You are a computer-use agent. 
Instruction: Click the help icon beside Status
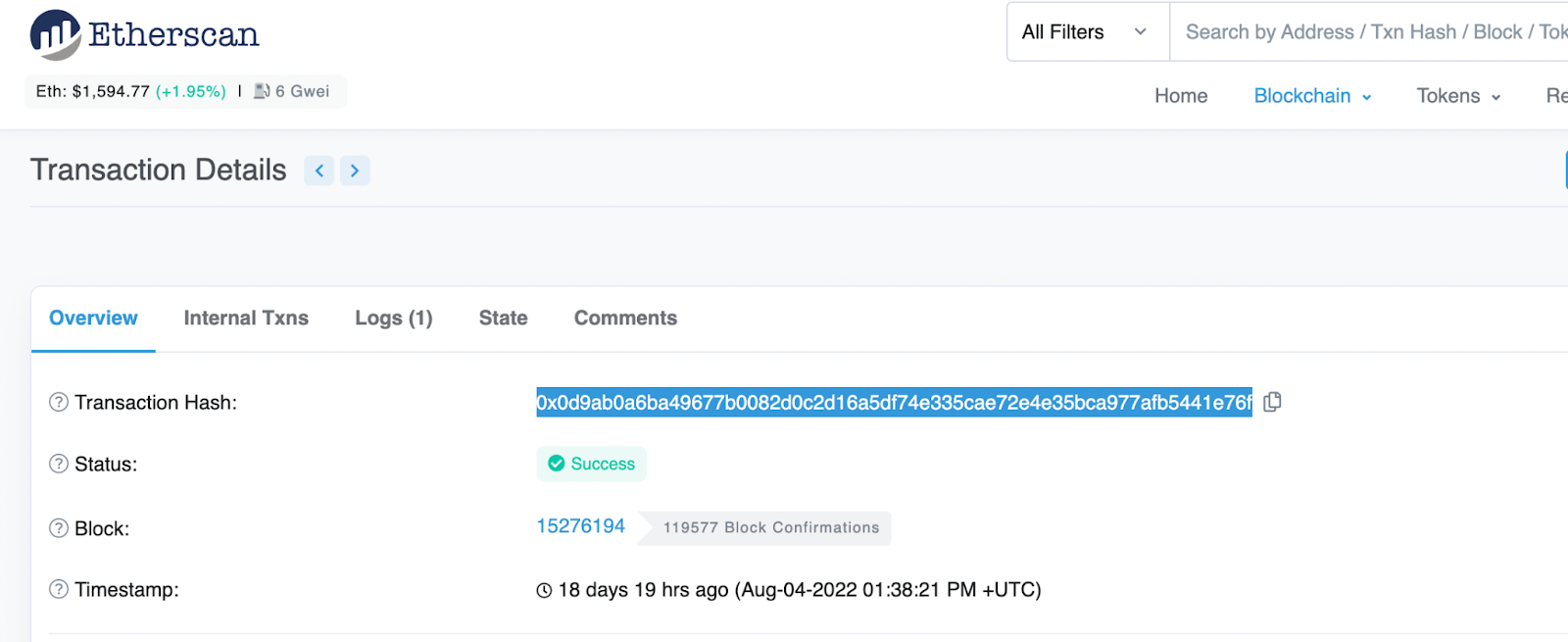(x=59, y=464)
